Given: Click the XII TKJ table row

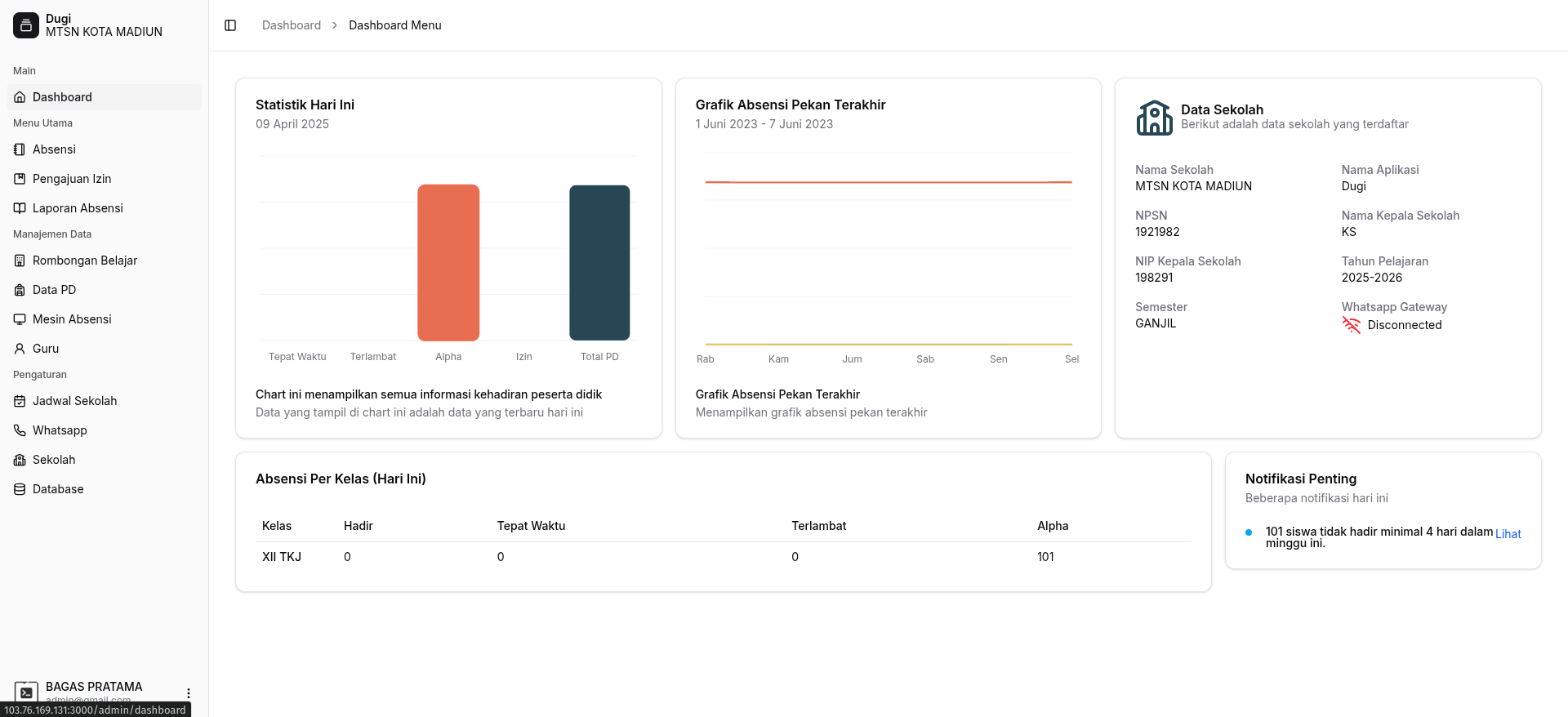Looking at the screenshot, I should coord(722,557).
